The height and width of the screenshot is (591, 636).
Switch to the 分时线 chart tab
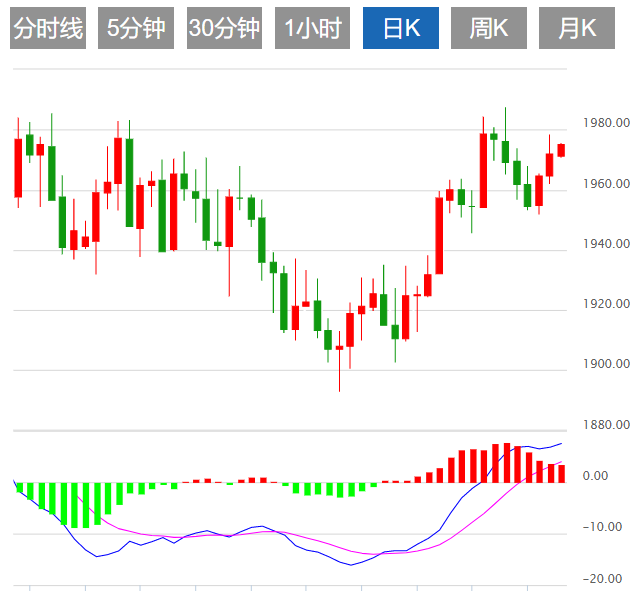(x=48, y=28)
